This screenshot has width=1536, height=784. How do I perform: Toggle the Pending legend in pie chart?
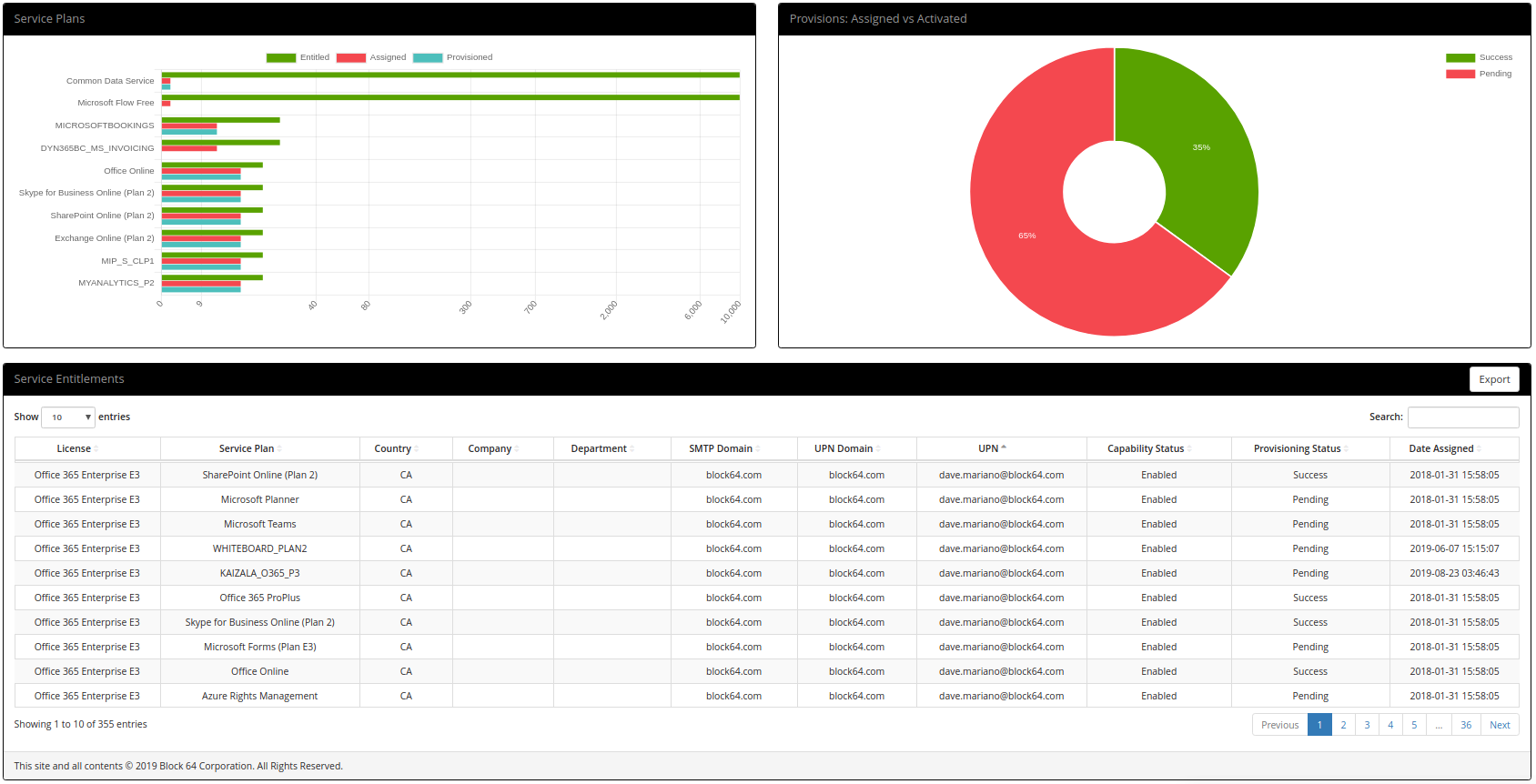click(1460, 75)
